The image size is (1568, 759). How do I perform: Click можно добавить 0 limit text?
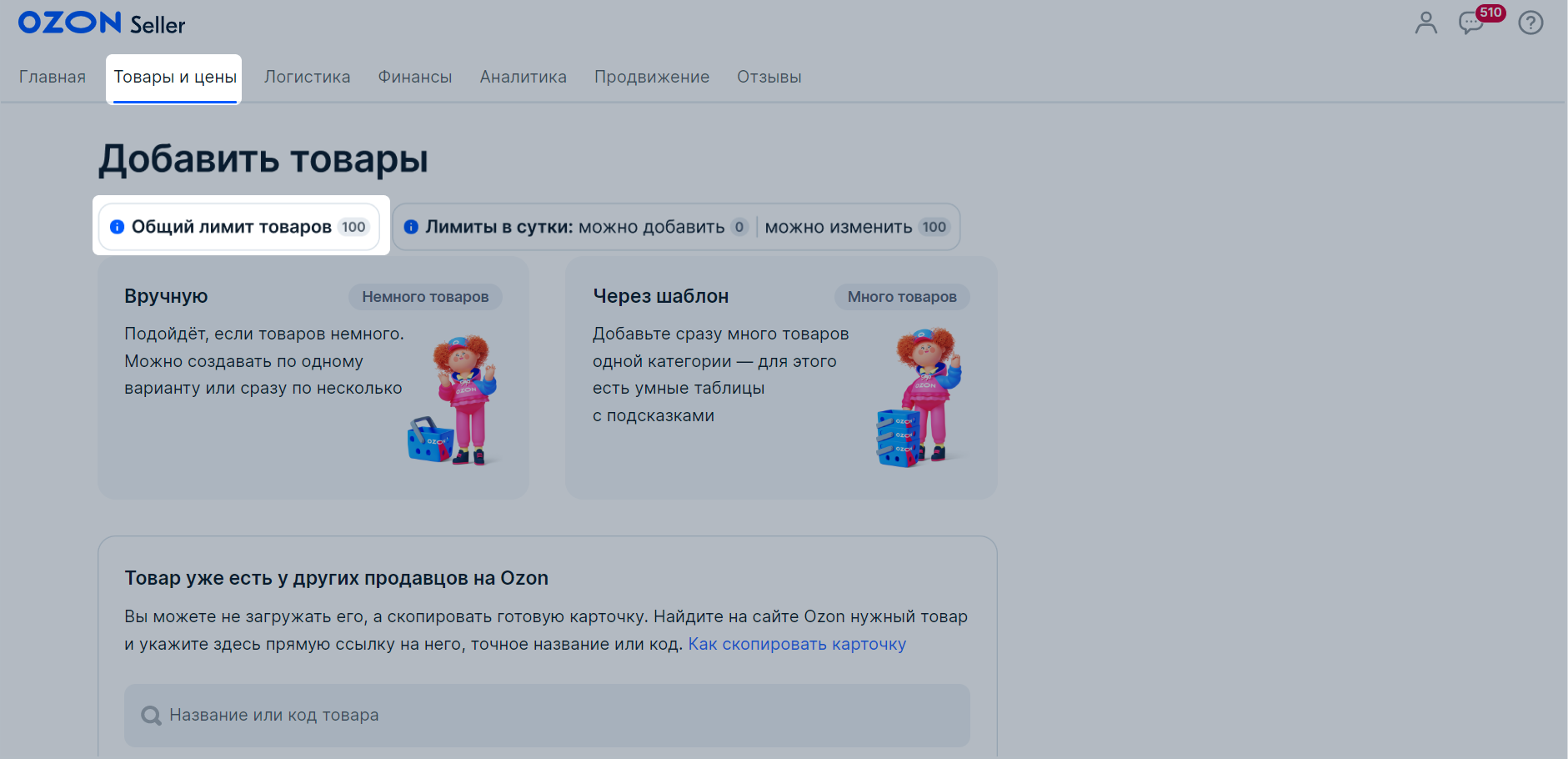coord(664,227)
